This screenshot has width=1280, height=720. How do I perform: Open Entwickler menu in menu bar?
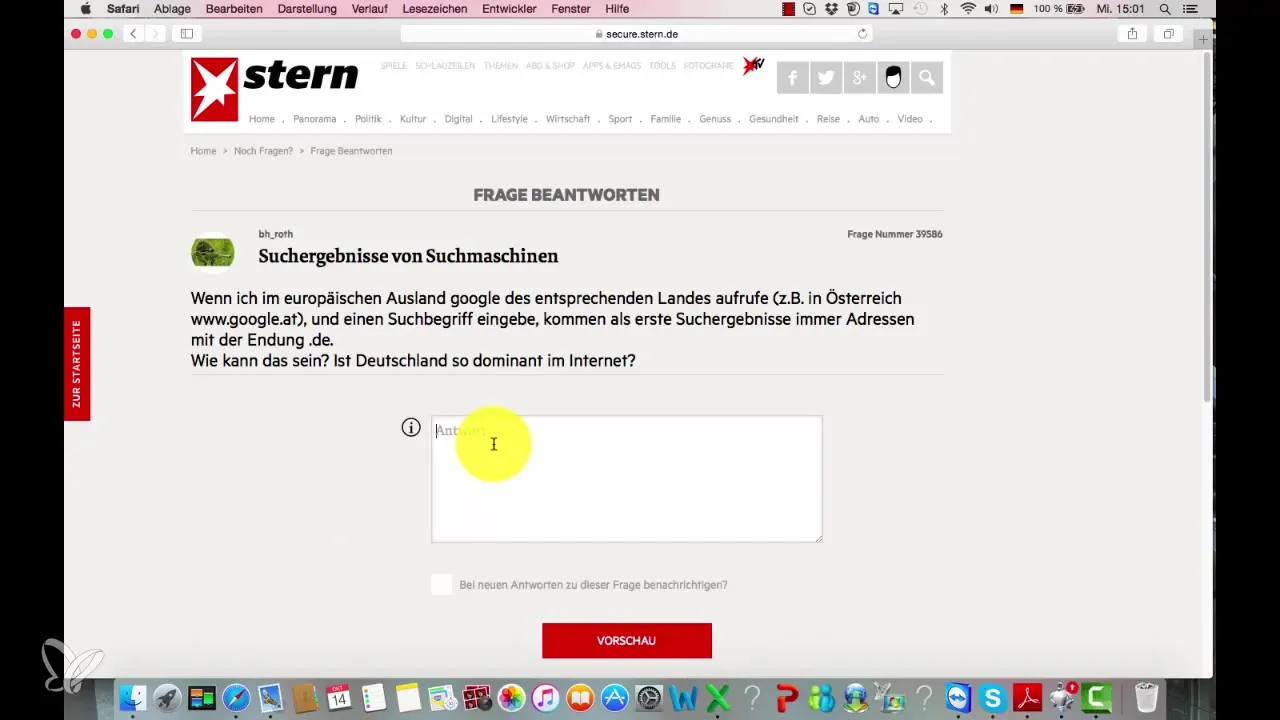(510, 9)
